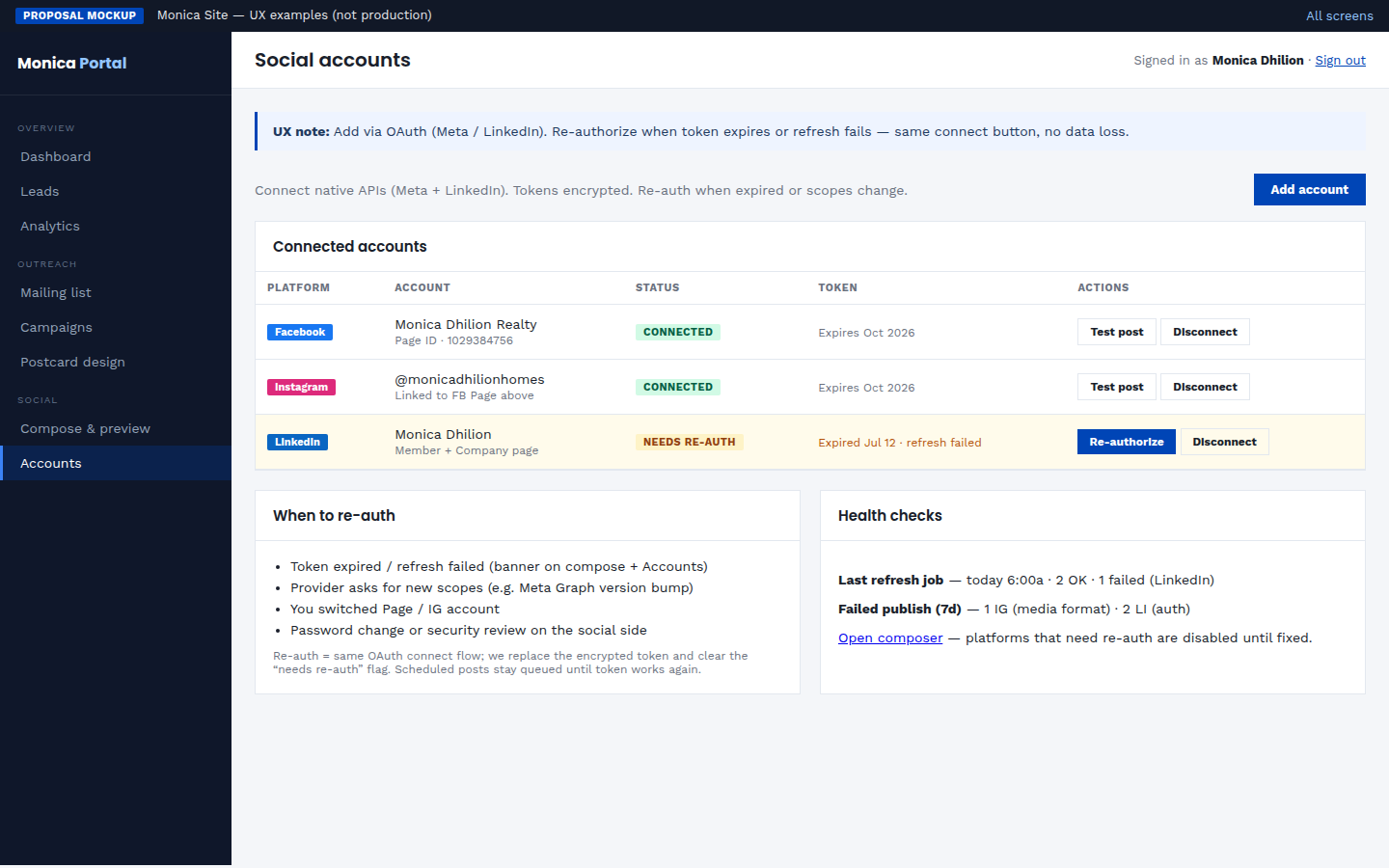Disconnect the LinkedIn account
The image size is (1389, 868).
click(x=1224, y=442)
